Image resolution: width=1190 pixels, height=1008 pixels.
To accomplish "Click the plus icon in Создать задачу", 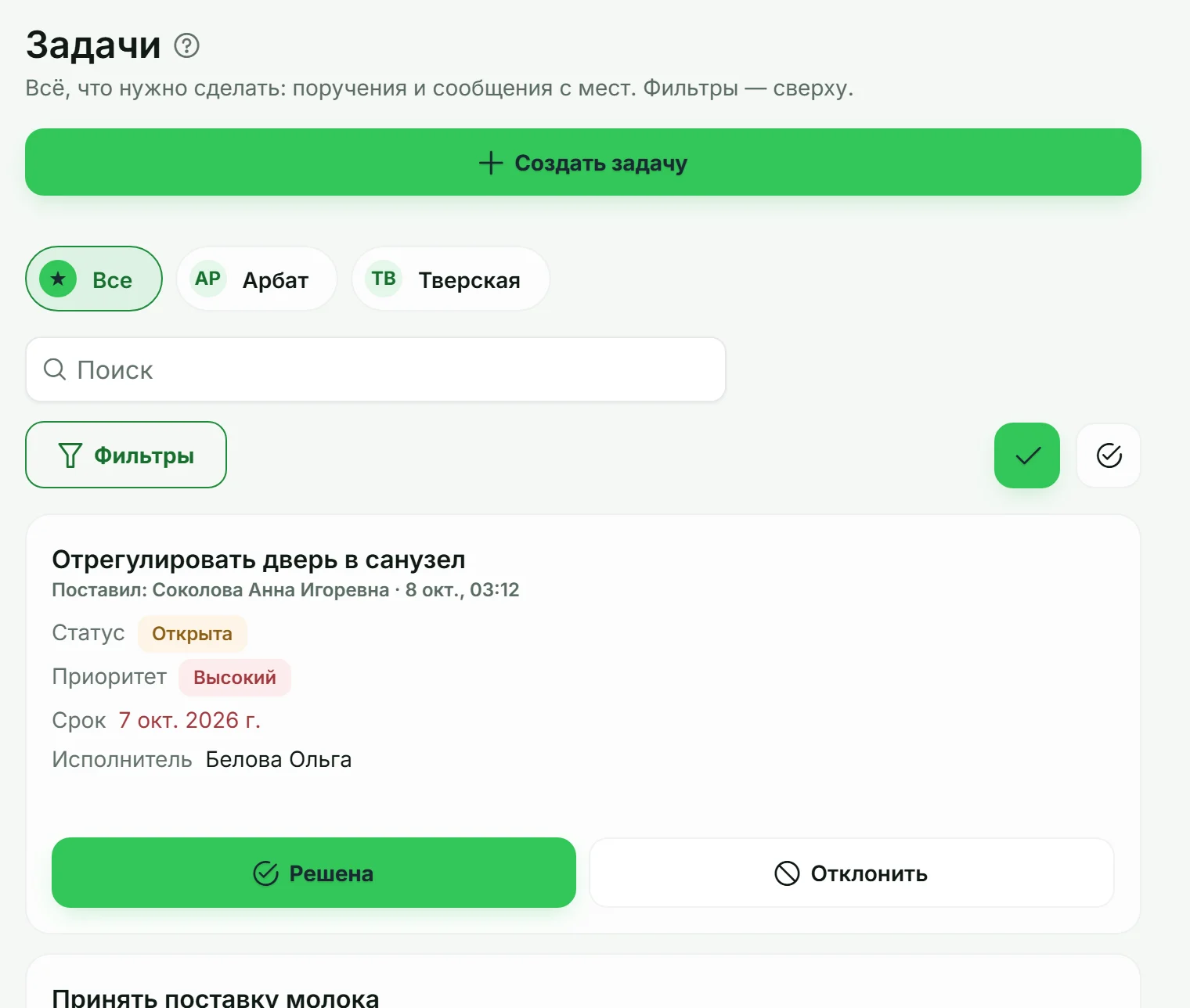I will [491, 163].
